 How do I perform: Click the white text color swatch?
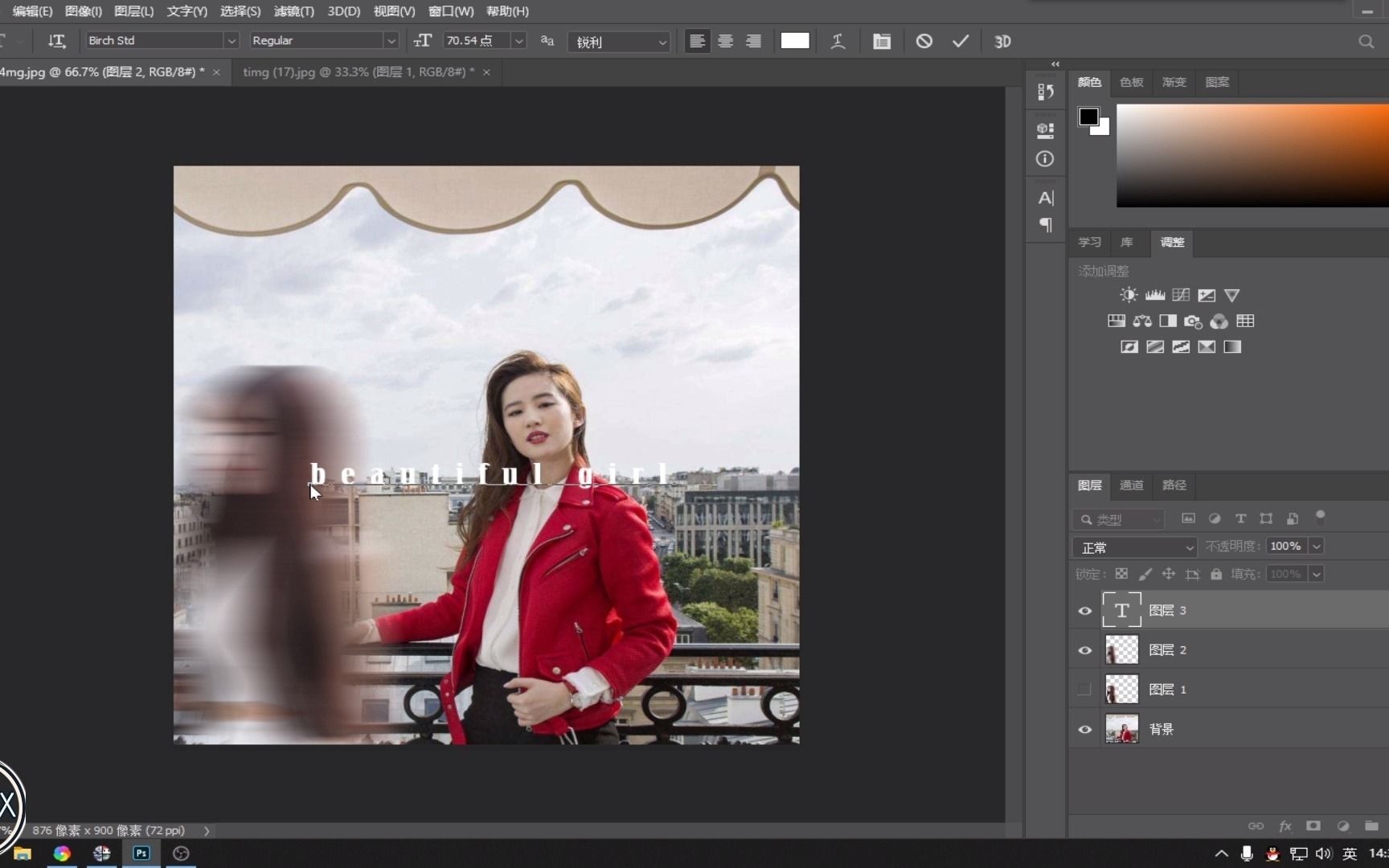coord(794,41)
